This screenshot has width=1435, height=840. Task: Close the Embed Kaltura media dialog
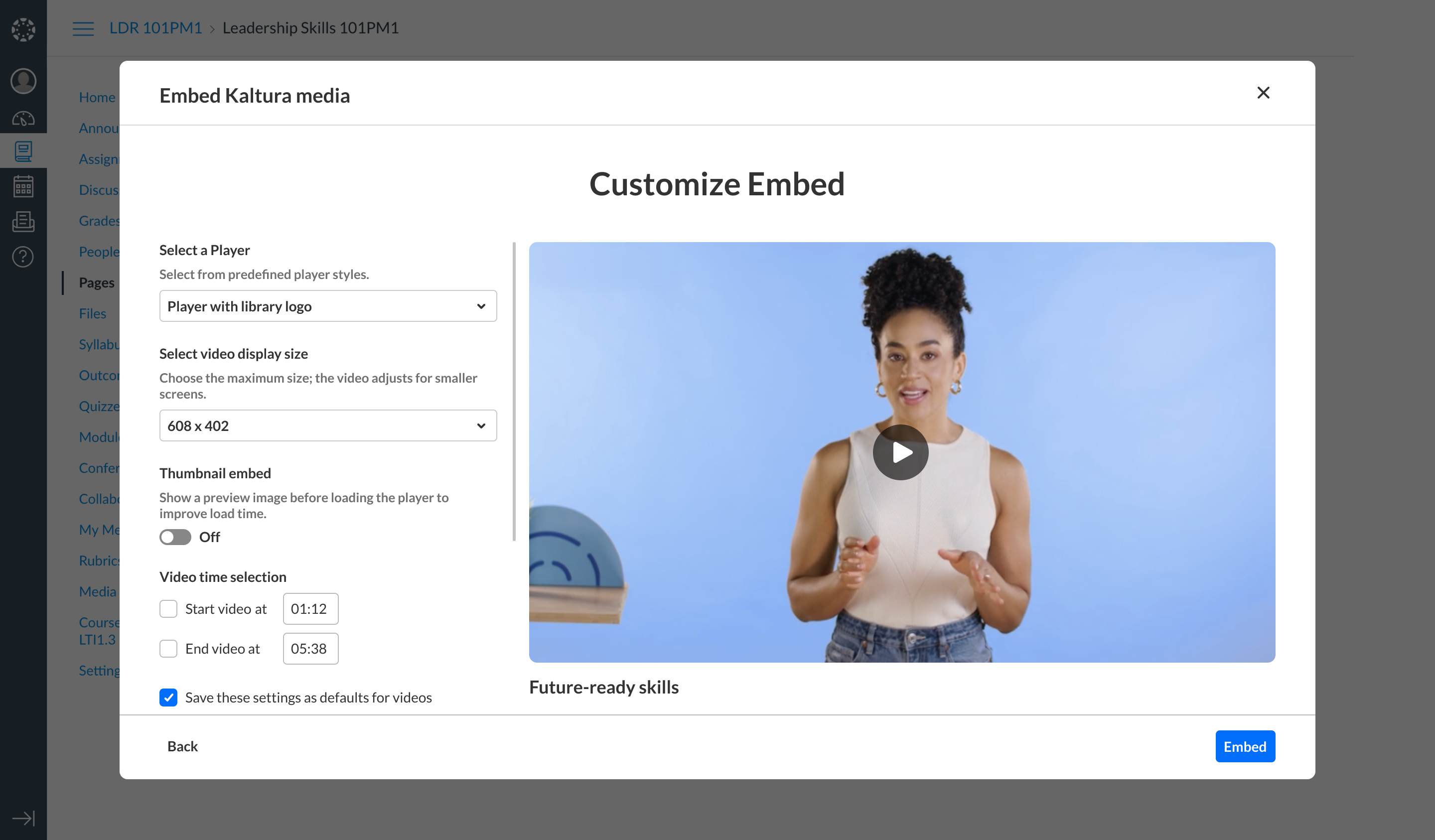click(1263, 93)
